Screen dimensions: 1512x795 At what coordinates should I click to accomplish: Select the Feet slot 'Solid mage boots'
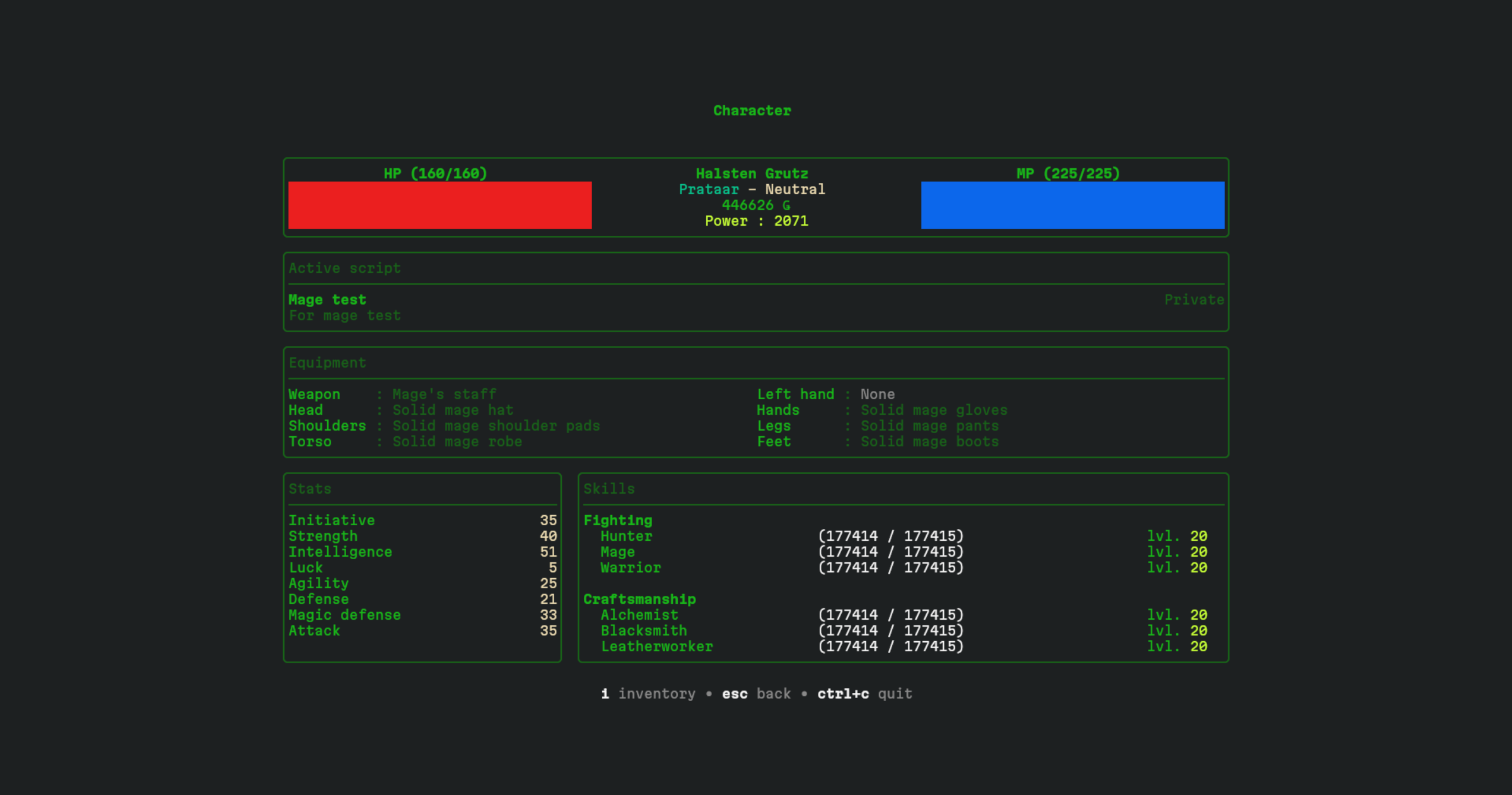tap(929, 441)
